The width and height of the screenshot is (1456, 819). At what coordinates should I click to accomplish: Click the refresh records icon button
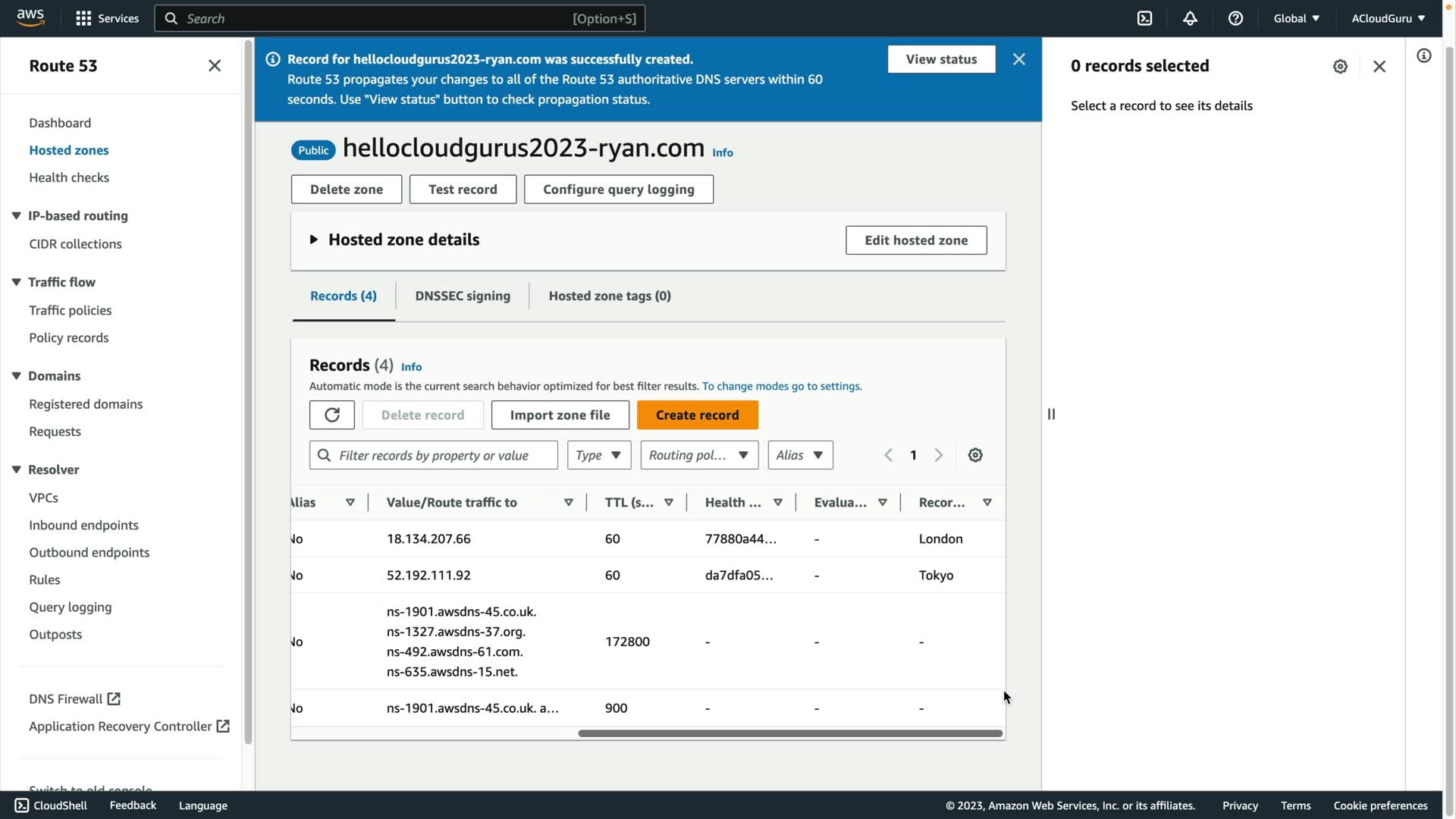(331, 415)
